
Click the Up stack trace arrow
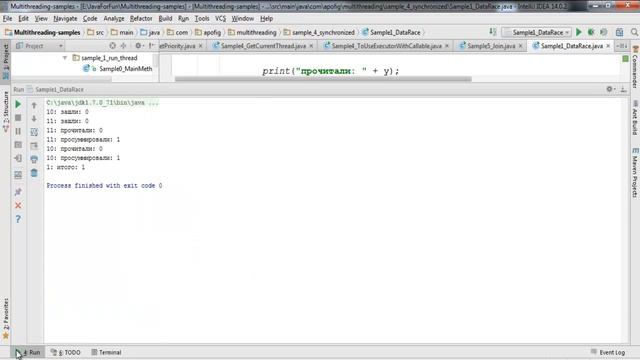pyautogui.click(x=34, y=105)
